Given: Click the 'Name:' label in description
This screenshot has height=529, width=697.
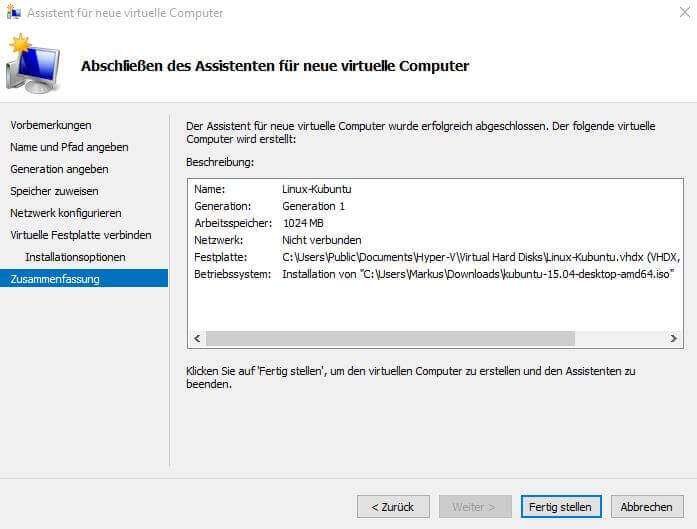Looking at the screenshot, I should click(x=209, y=189).
